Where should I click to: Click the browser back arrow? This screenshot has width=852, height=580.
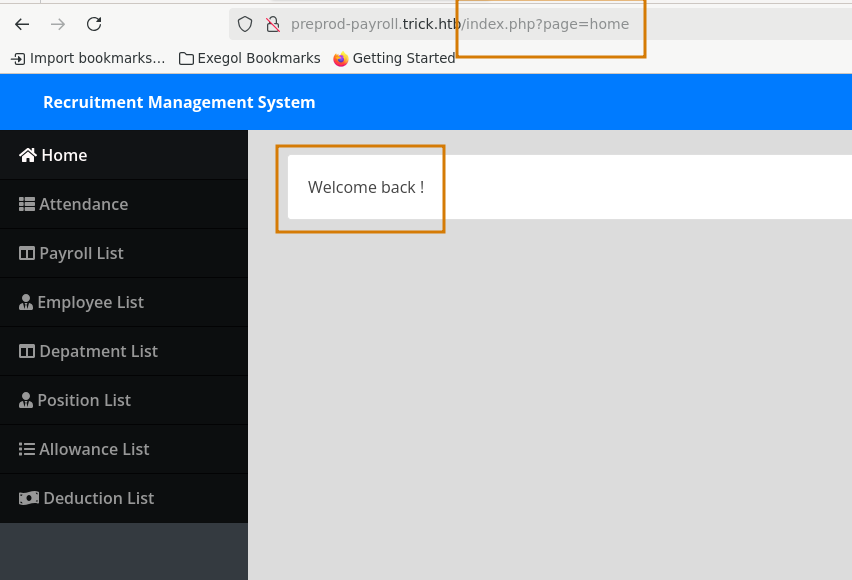point(22,24)
